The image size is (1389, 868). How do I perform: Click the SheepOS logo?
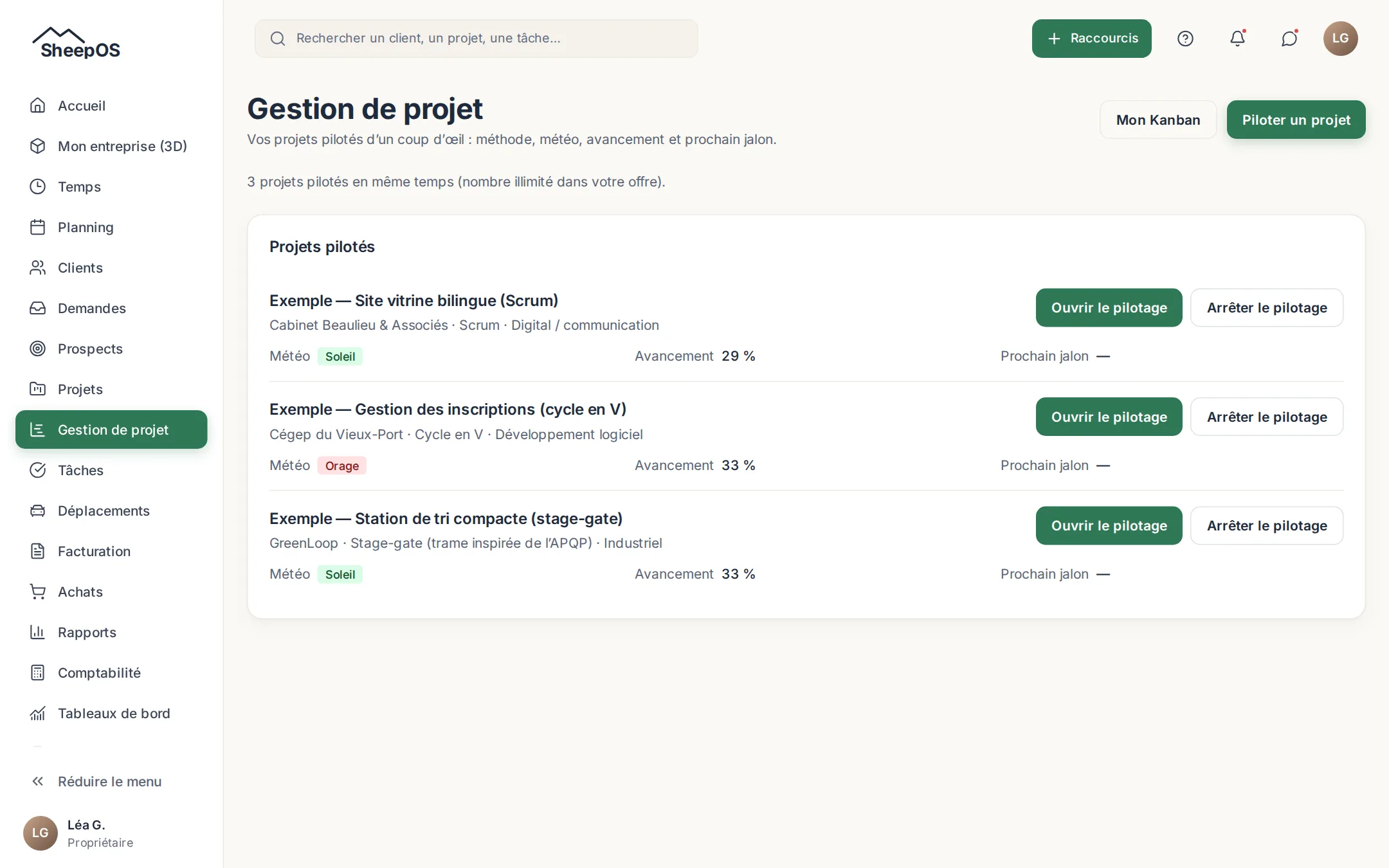click(x=77, y=43)
